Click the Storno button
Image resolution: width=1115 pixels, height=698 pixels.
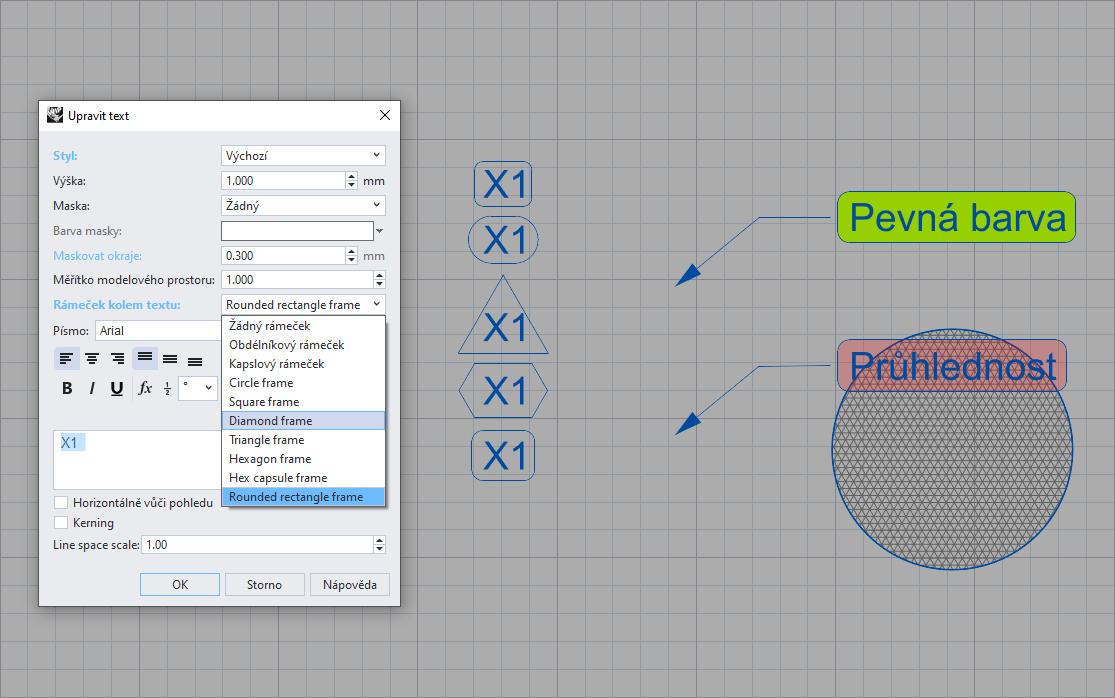tap(264, 585)
